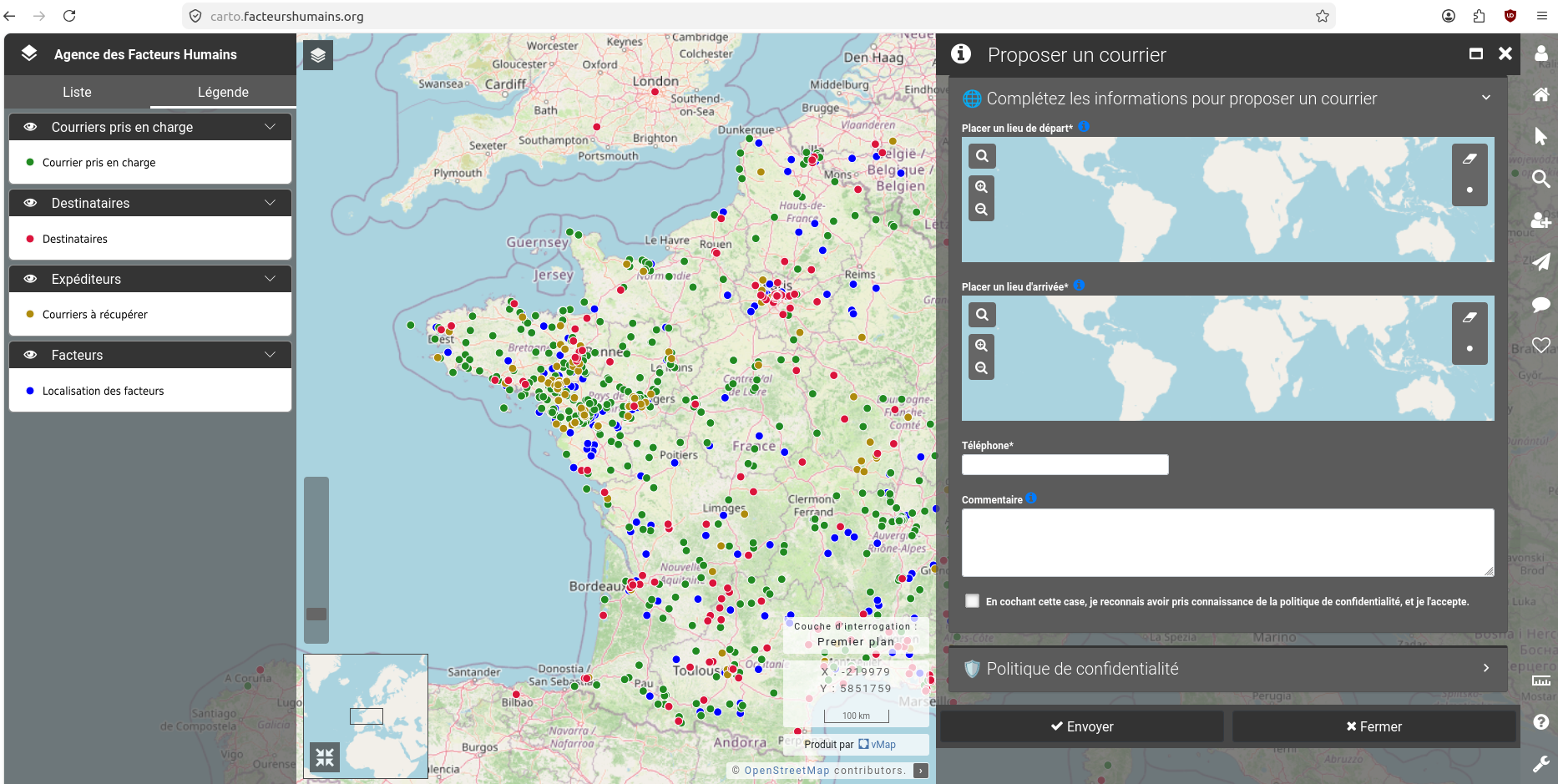
Task: Click info icon next to departure label
Action: (x=1084, y=127)
